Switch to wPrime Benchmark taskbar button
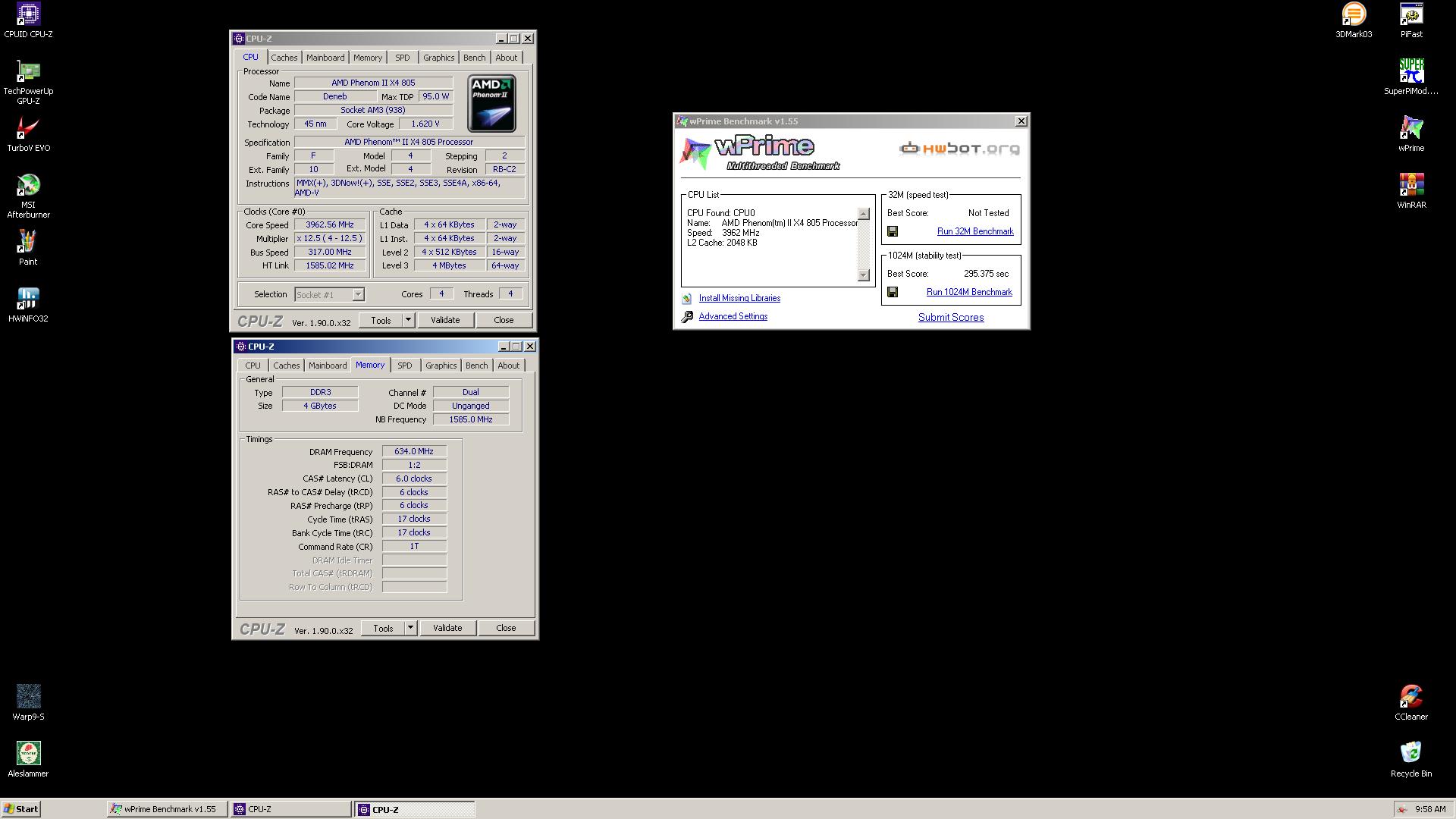The height and width of the screenshot is (819, 1456). 167,809
